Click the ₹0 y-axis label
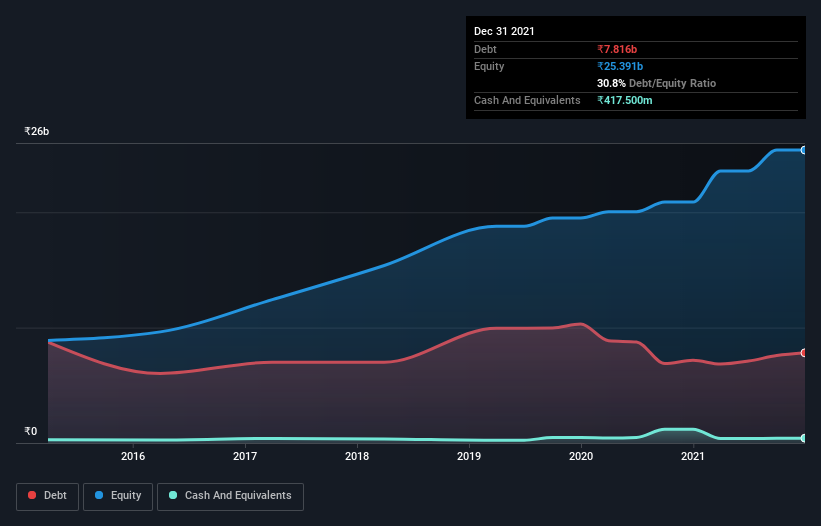Viewport: 821px width, 526px height. tap(31, 431)
